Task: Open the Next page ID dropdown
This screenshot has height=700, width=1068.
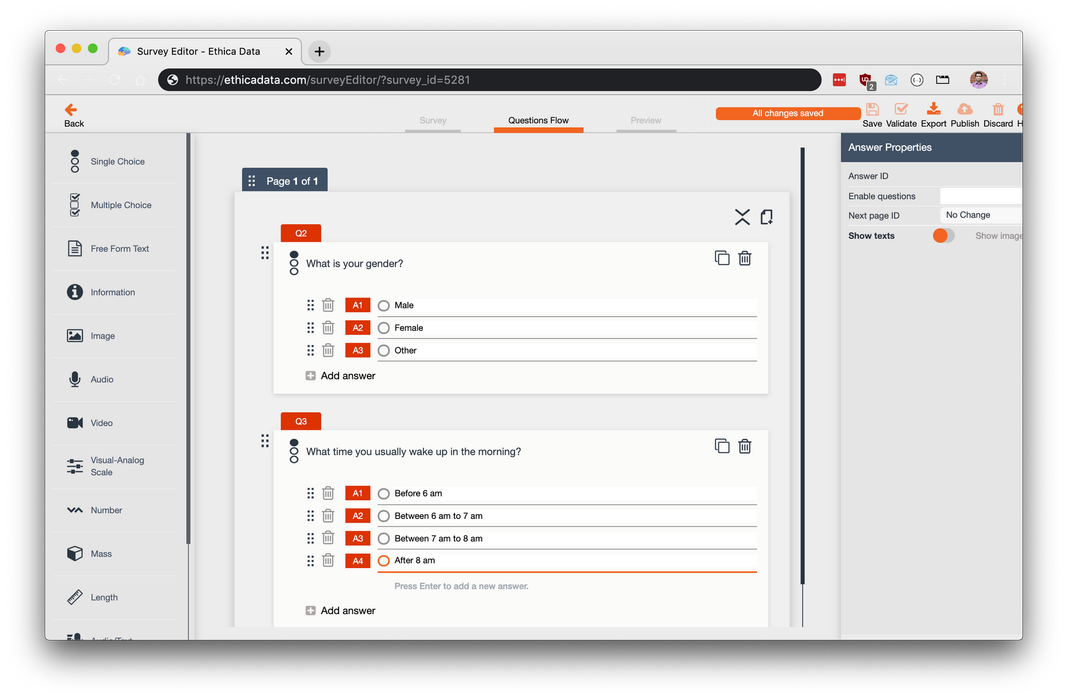Action: [980, 215]
